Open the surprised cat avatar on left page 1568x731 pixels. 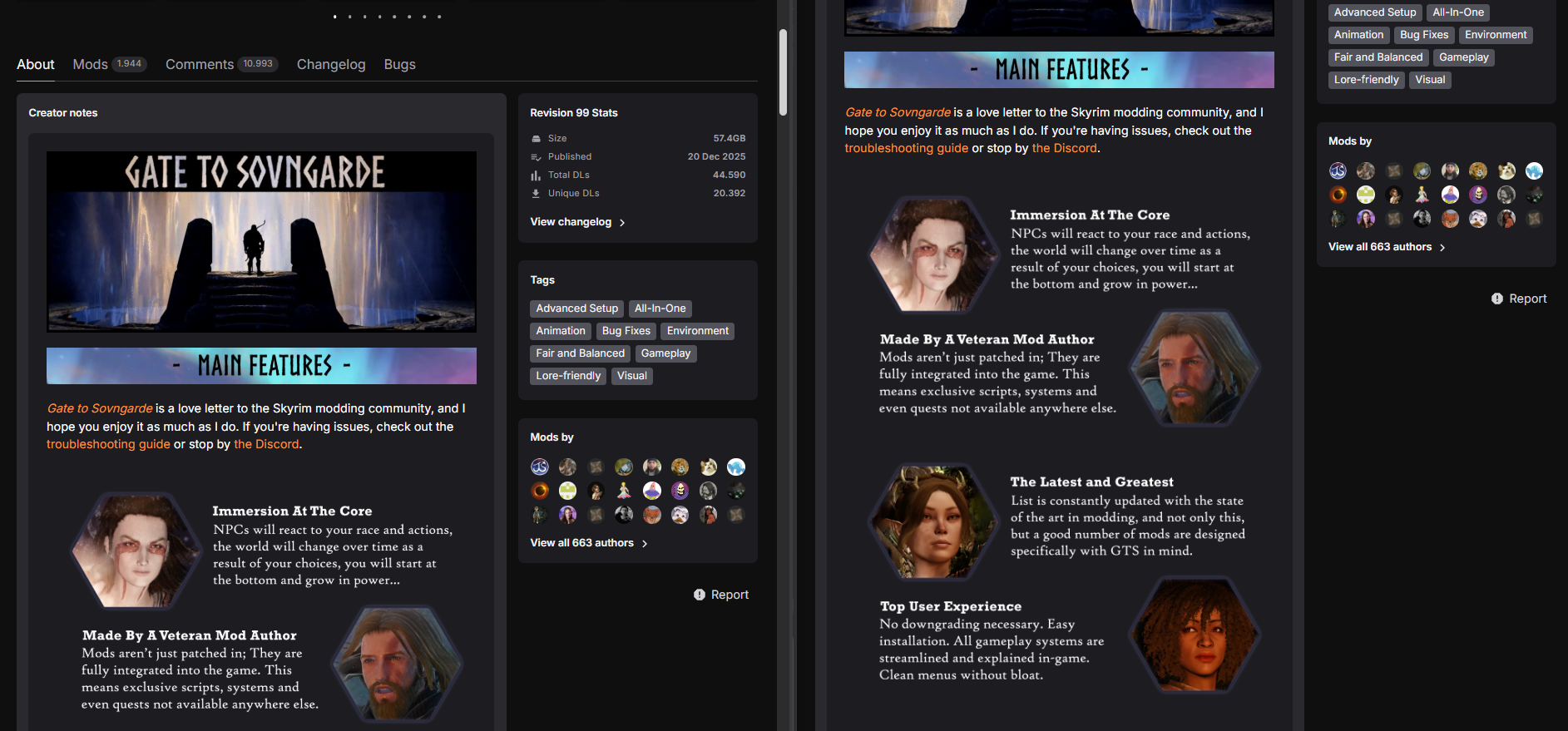coord(709,467)
